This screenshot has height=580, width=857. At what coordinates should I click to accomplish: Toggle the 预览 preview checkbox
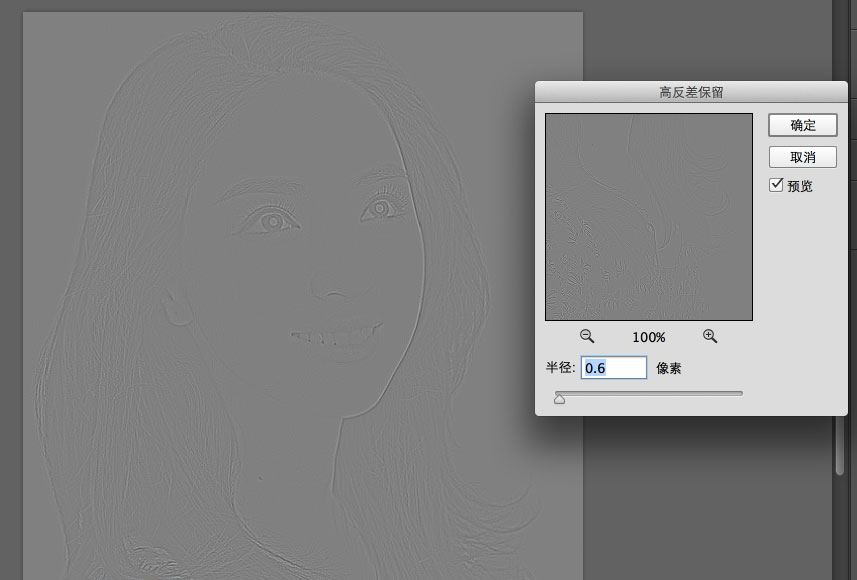coord(776,185)
